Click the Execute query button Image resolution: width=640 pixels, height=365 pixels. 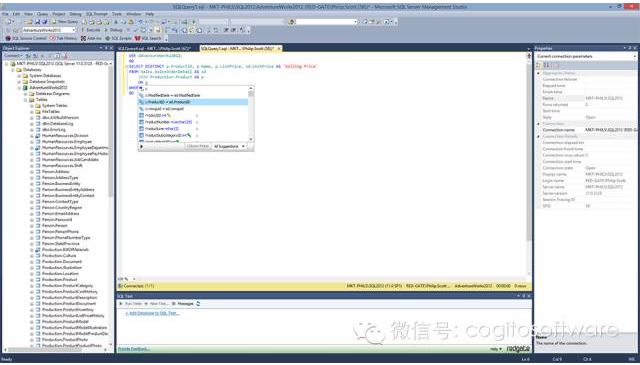tap(91, 30)
